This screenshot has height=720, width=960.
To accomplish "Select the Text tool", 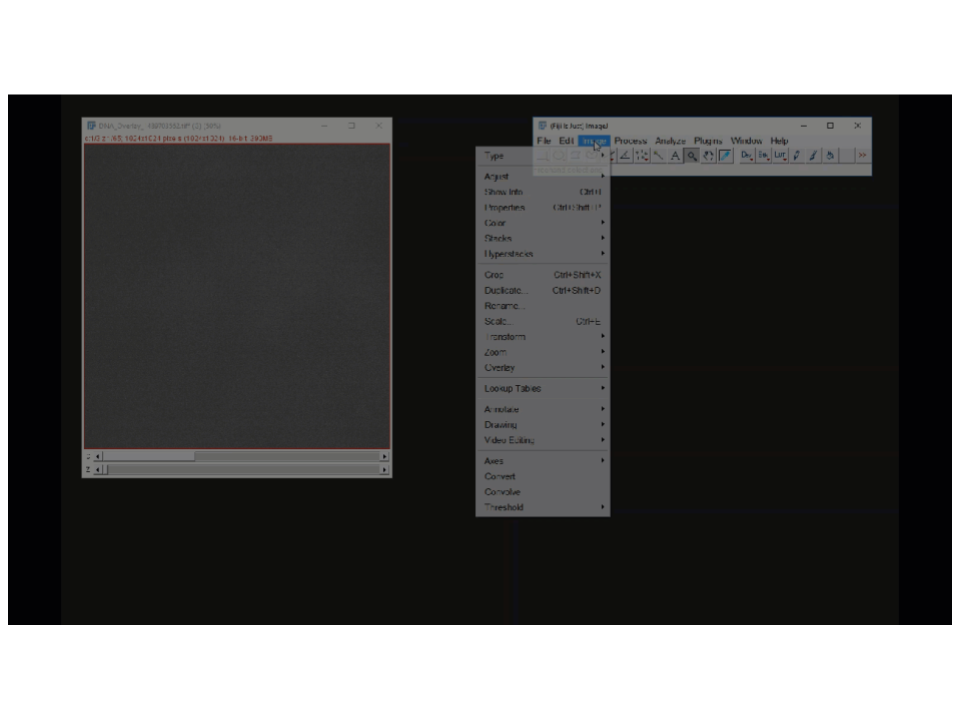I will click(675, 156).
